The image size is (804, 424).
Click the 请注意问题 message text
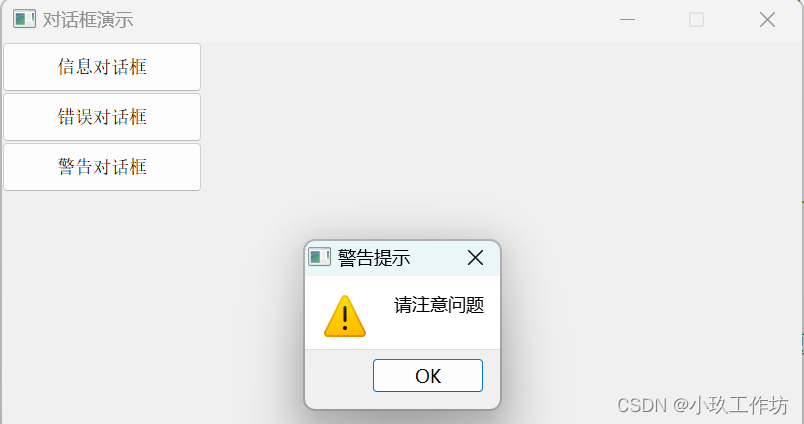click(x=439, y=305)
